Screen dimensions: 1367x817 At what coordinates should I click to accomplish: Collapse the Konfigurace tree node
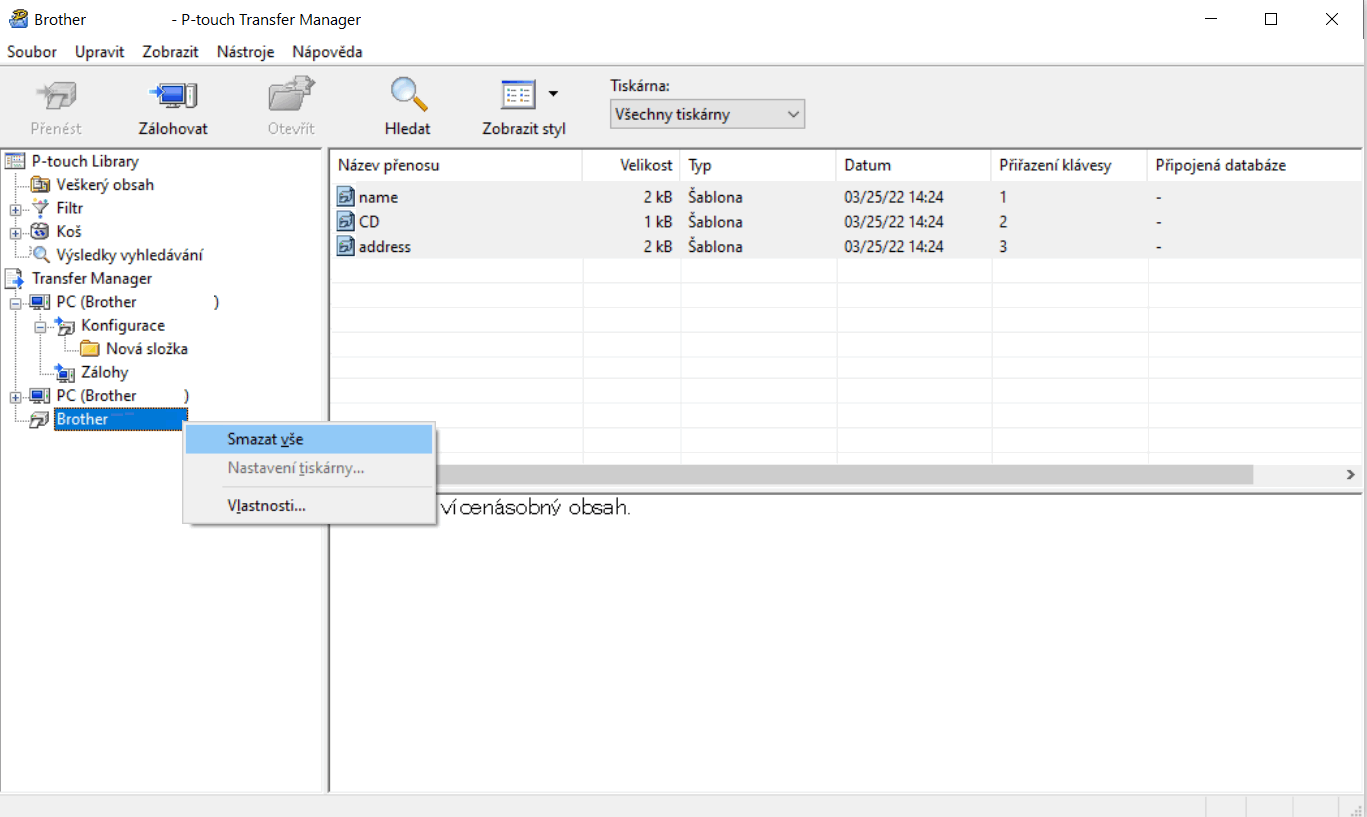(x=40, y=326)
